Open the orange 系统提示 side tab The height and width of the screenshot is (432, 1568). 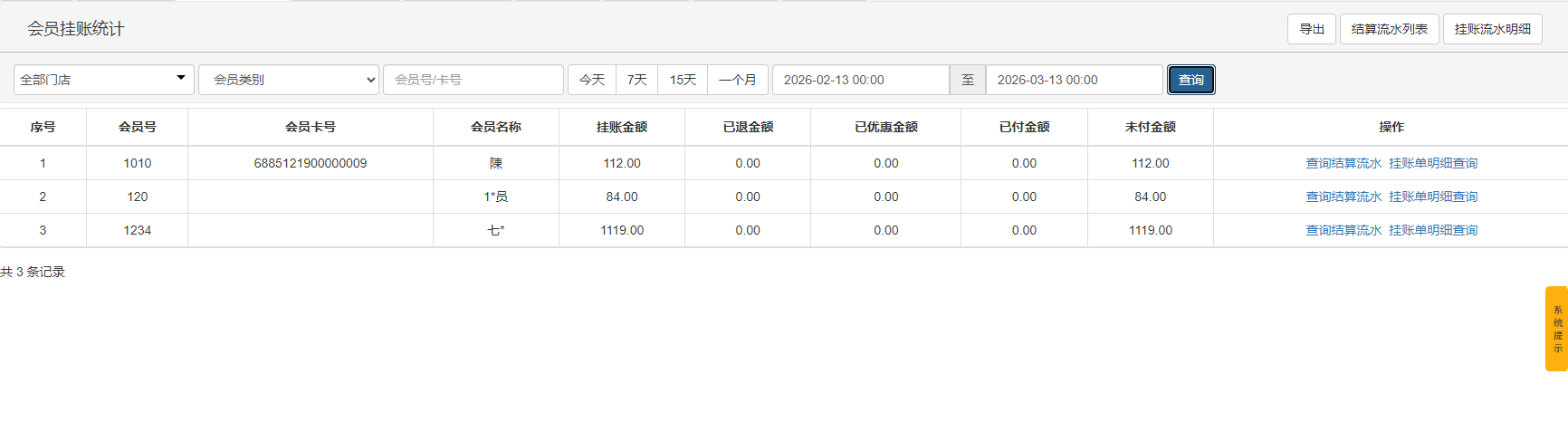point(1556,329)
